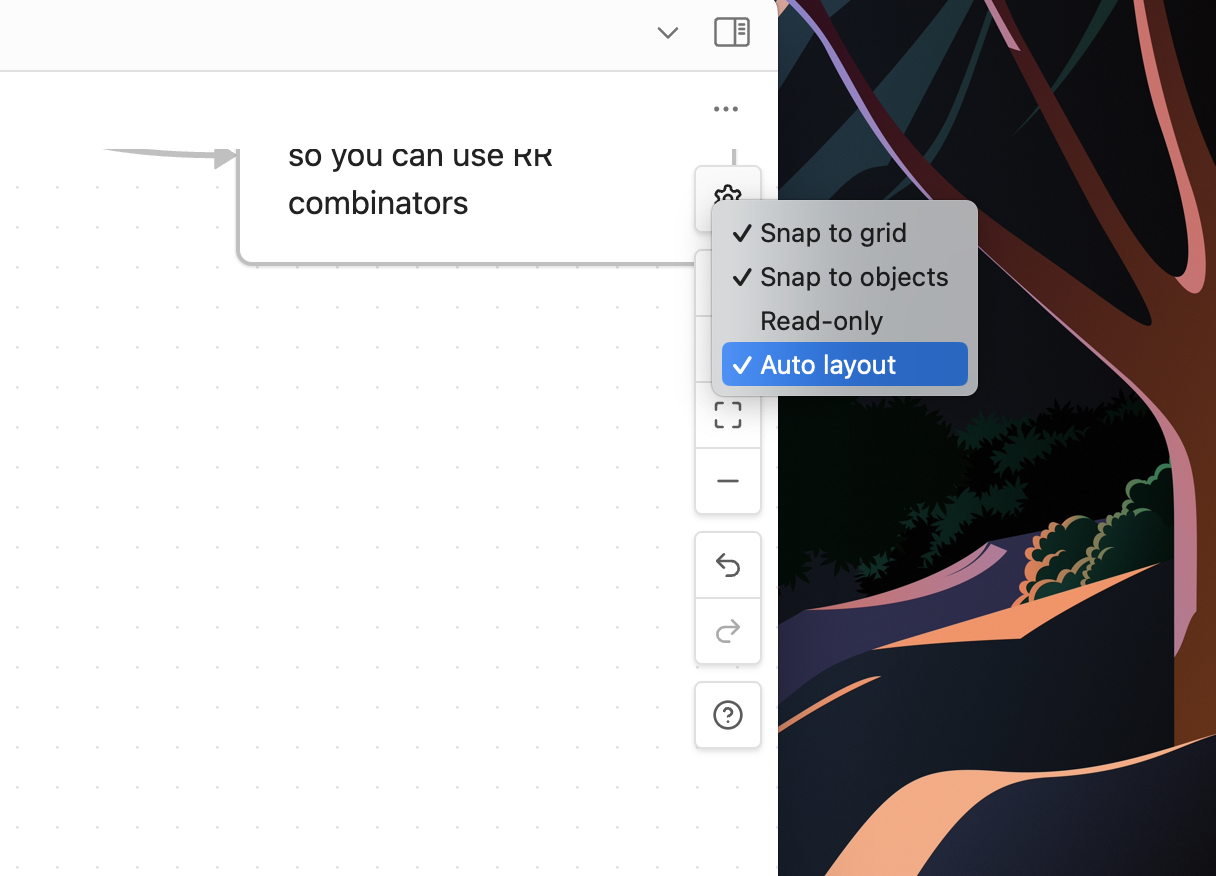Uncheck Auto layout menu item

[845, 365]
